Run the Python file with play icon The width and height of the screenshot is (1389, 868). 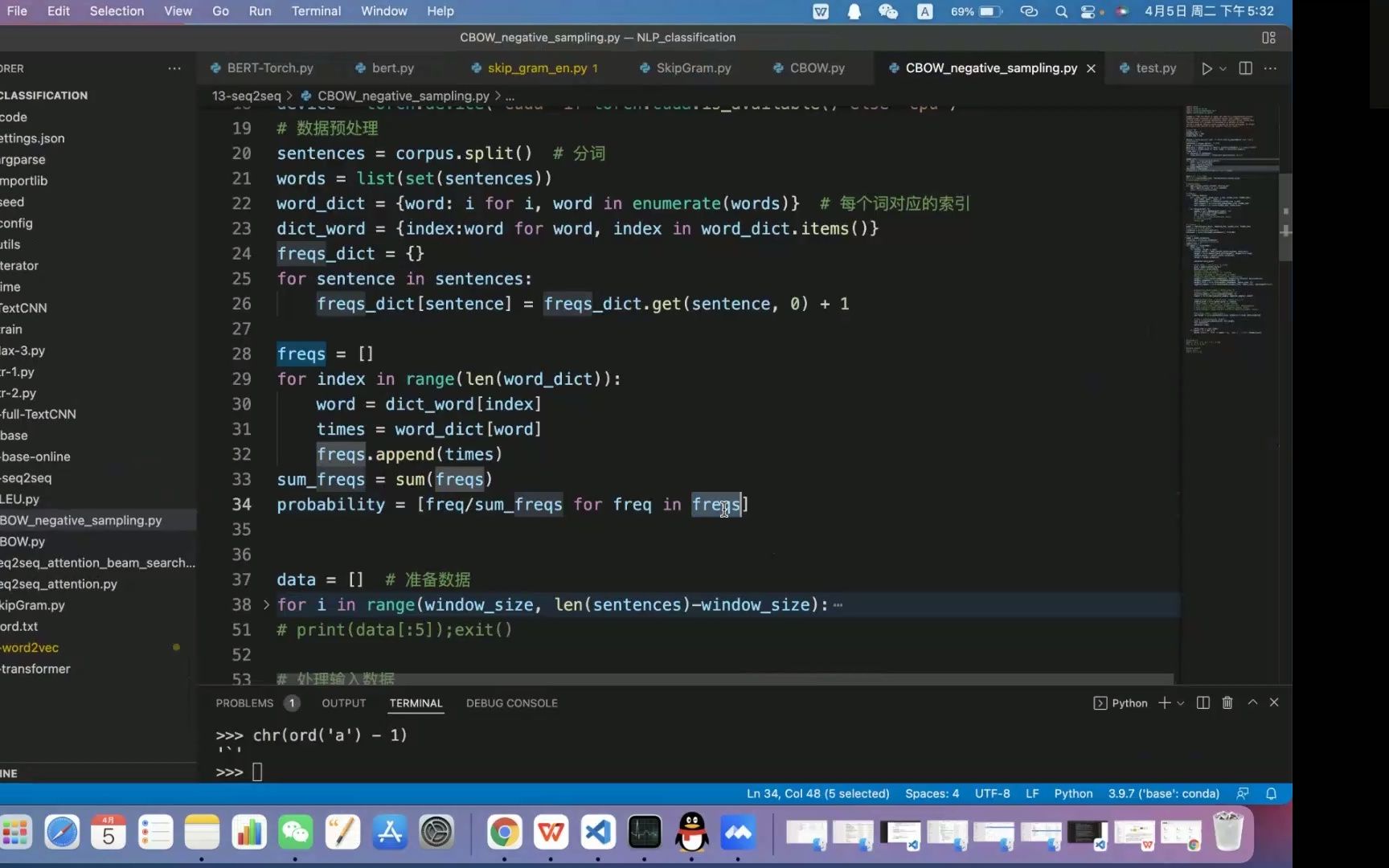coord(1207,68)
